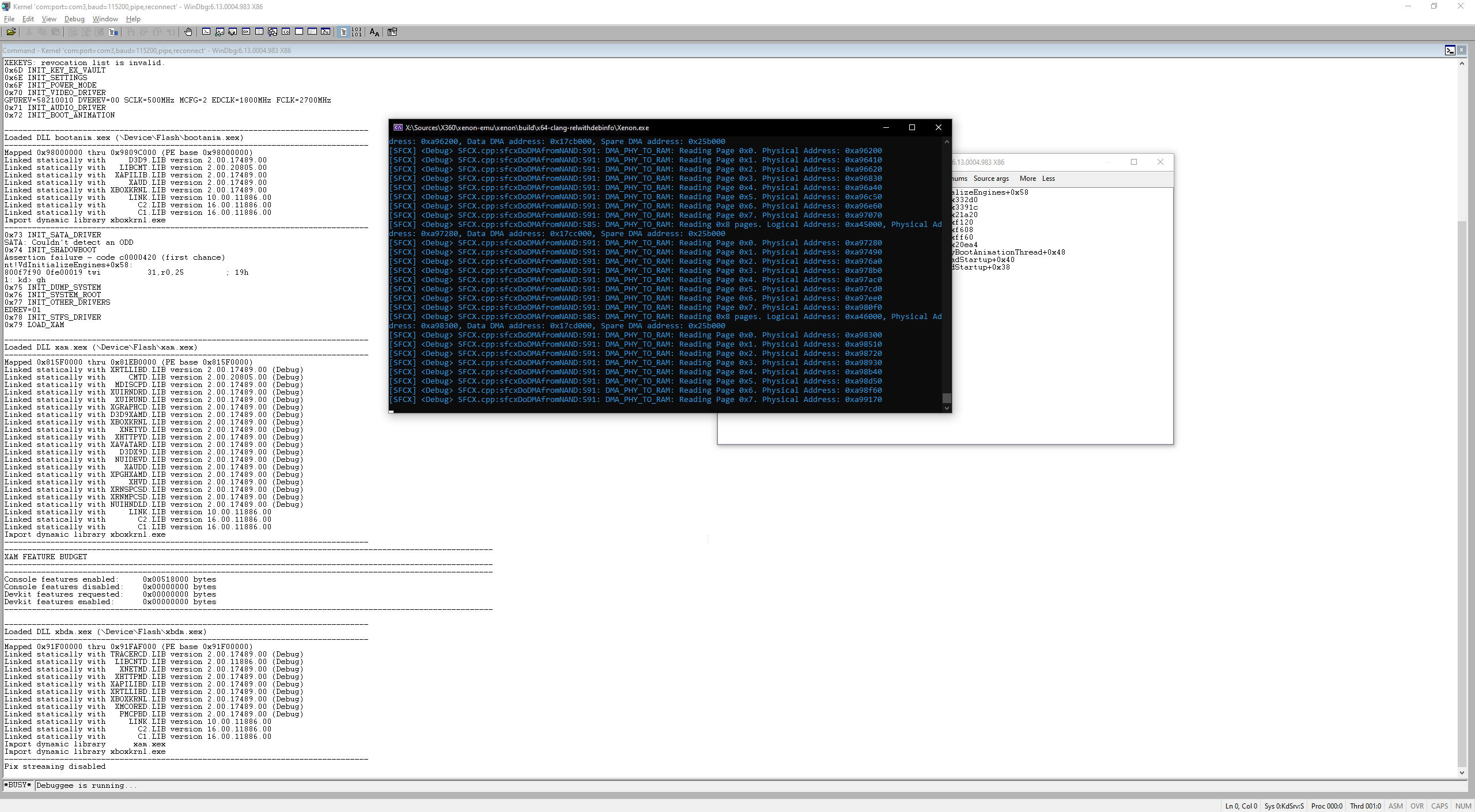This screenshot has width=1475, height=812.
Task: Open the Scratch Pad toolbar icon
Action: (x=299, y=32)
